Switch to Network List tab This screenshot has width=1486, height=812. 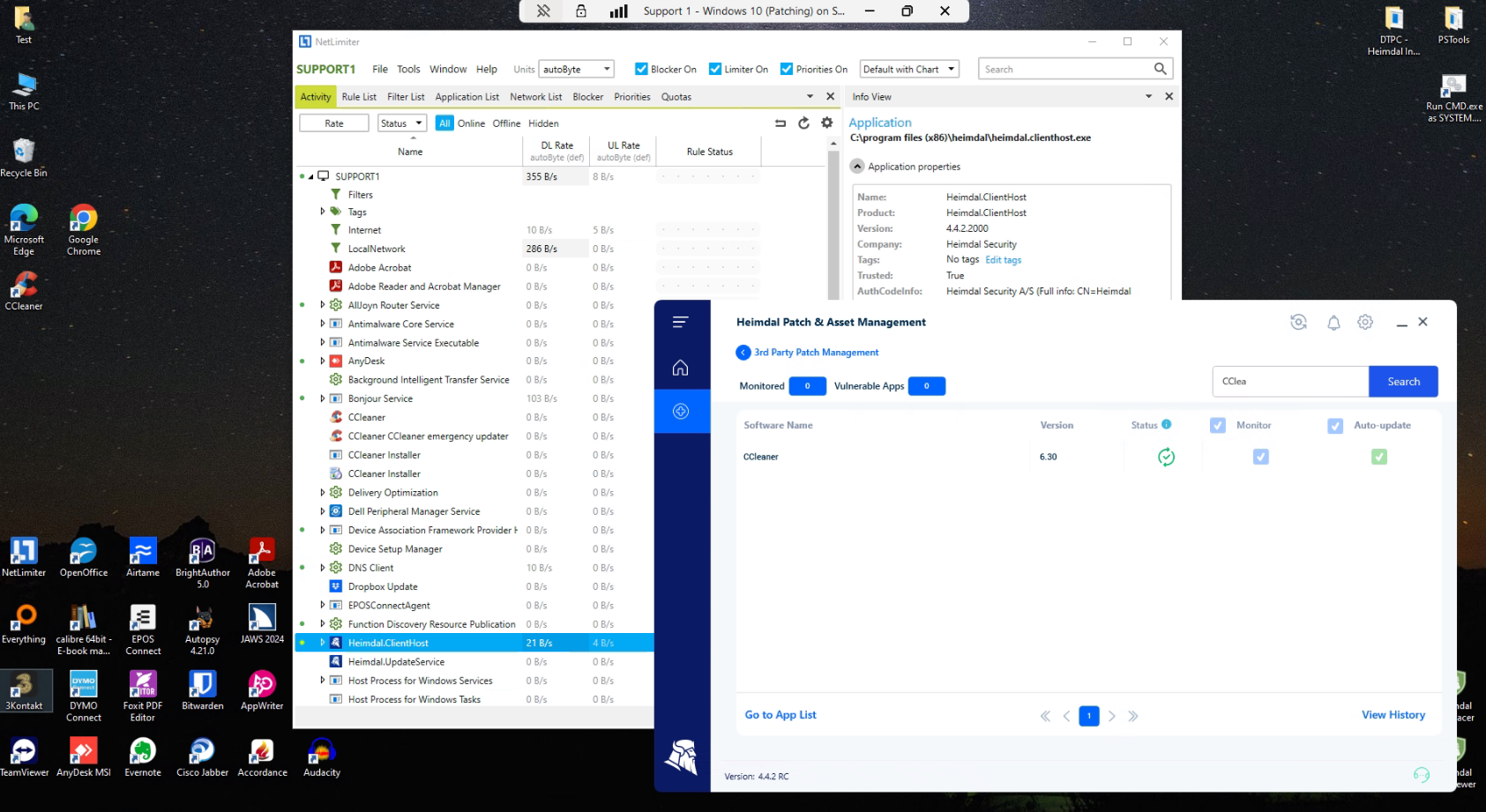click(535, 97)
